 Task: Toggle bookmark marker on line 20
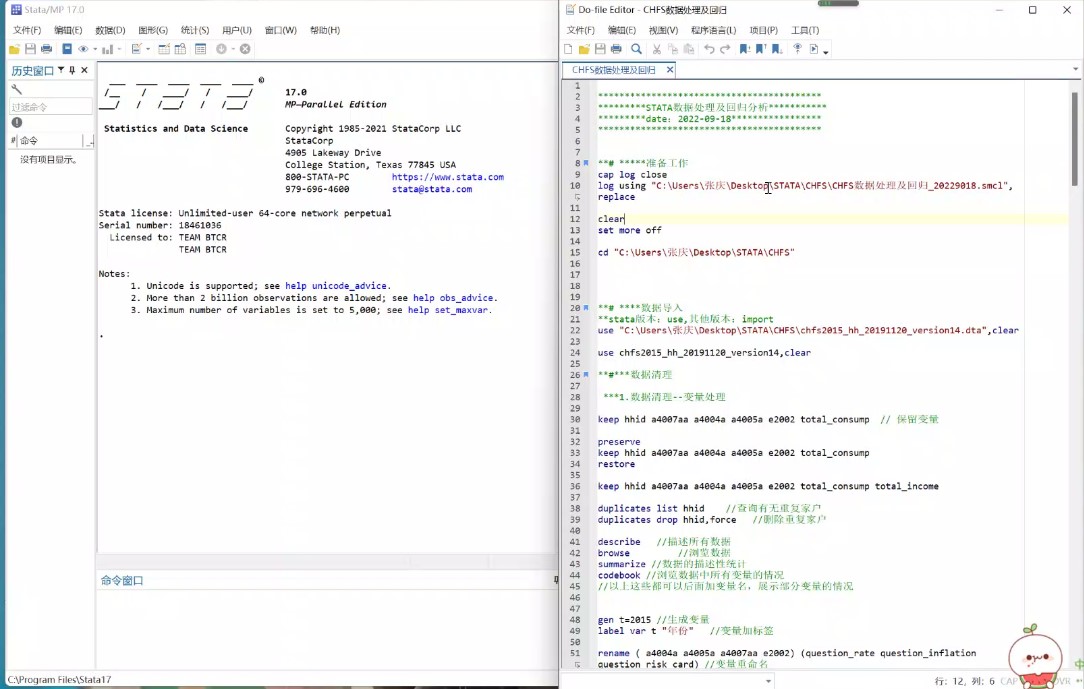586,308
